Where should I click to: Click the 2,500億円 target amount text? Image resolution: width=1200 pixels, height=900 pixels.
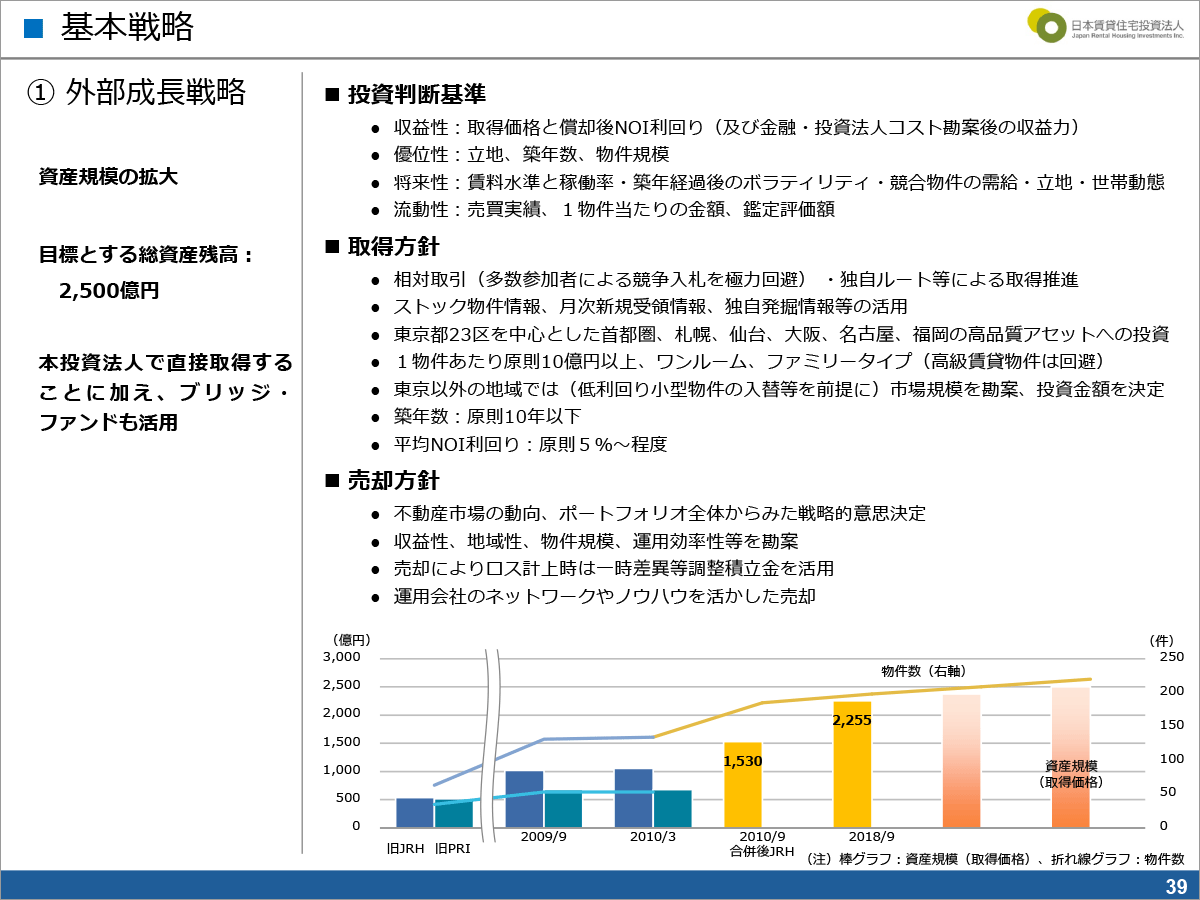click(109, 291)
